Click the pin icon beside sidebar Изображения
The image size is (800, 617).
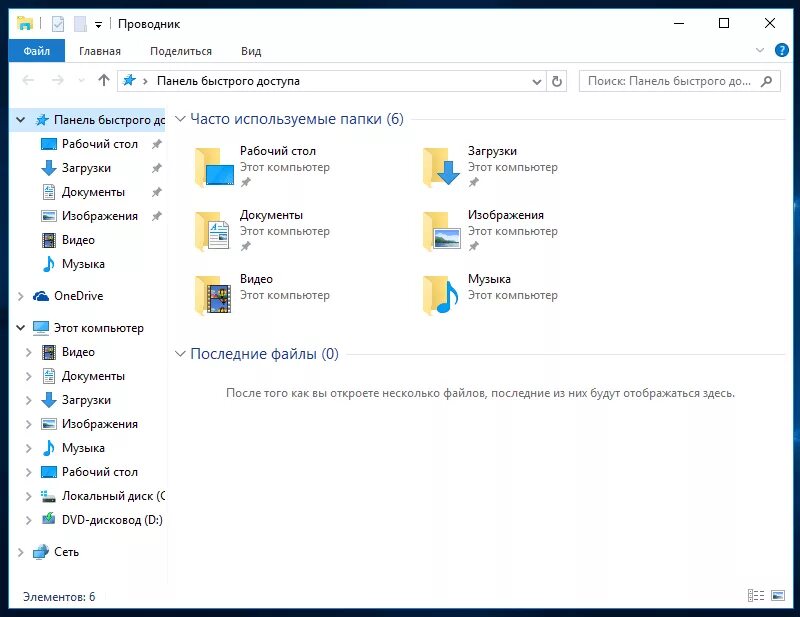157,216
